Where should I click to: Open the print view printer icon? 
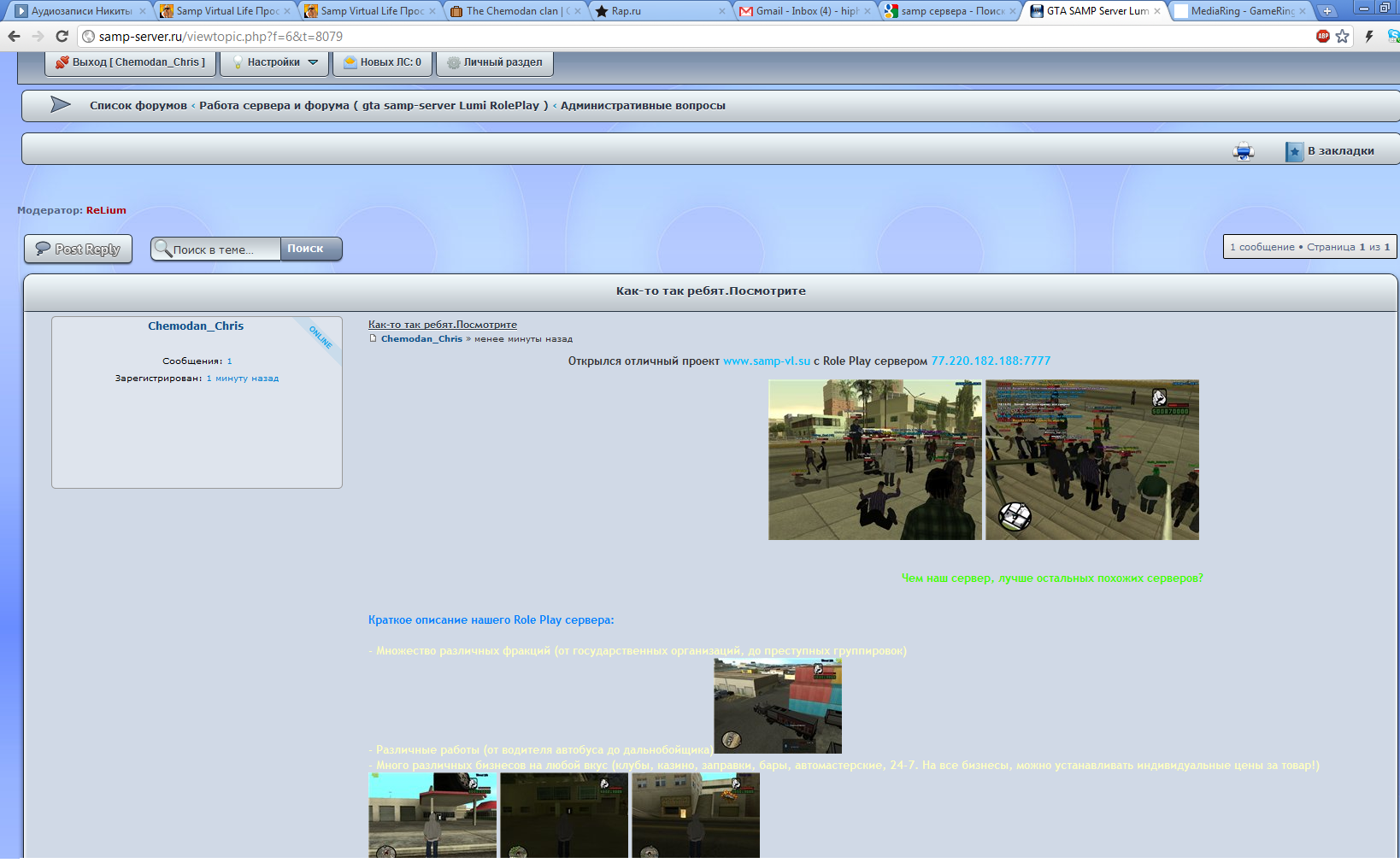coord(1244,151)
